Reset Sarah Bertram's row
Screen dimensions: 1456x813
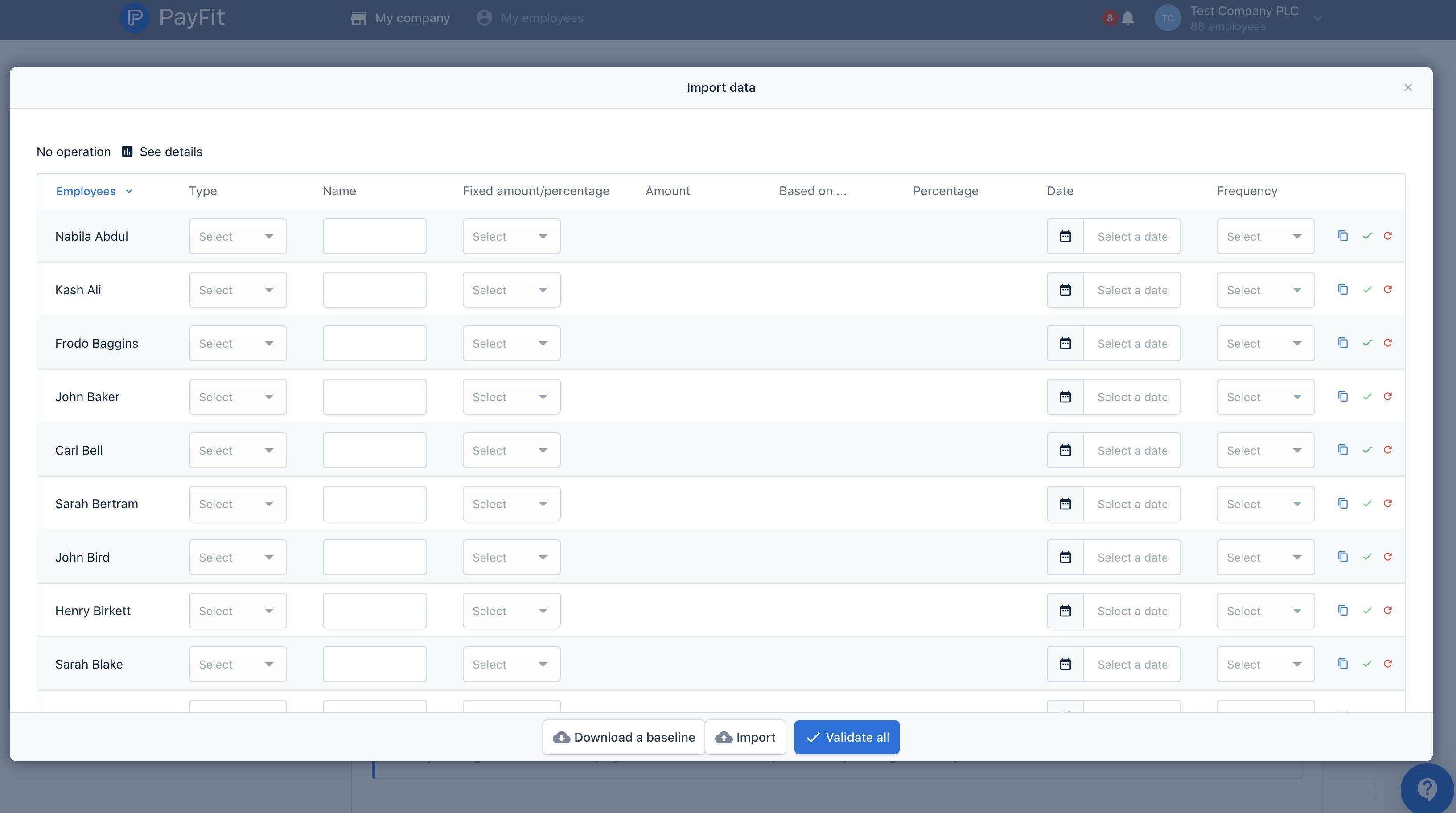(1388, 503)
